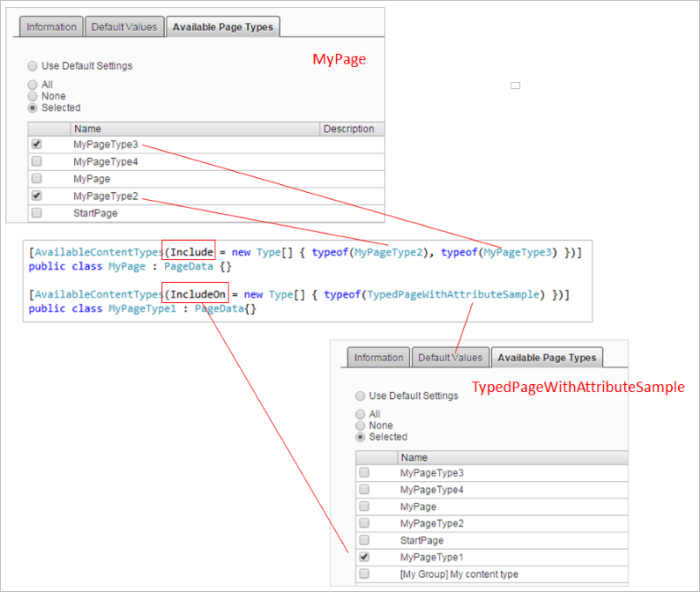Choose the Selected radio in bottom TypedPageWithAttributeSample panel

[x=361, y=437]
